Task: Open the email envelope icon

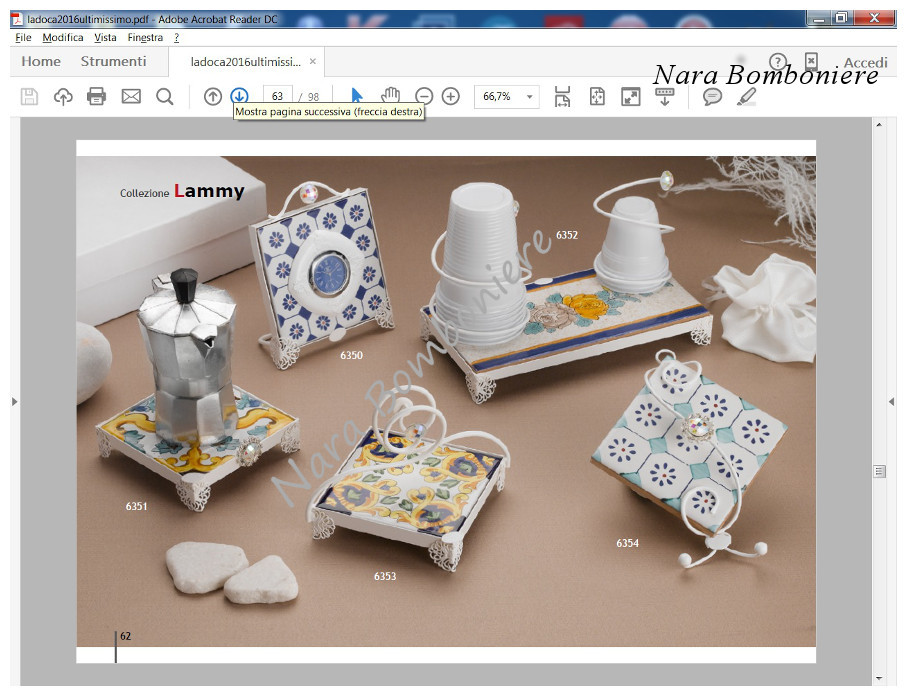Action: 131,96
